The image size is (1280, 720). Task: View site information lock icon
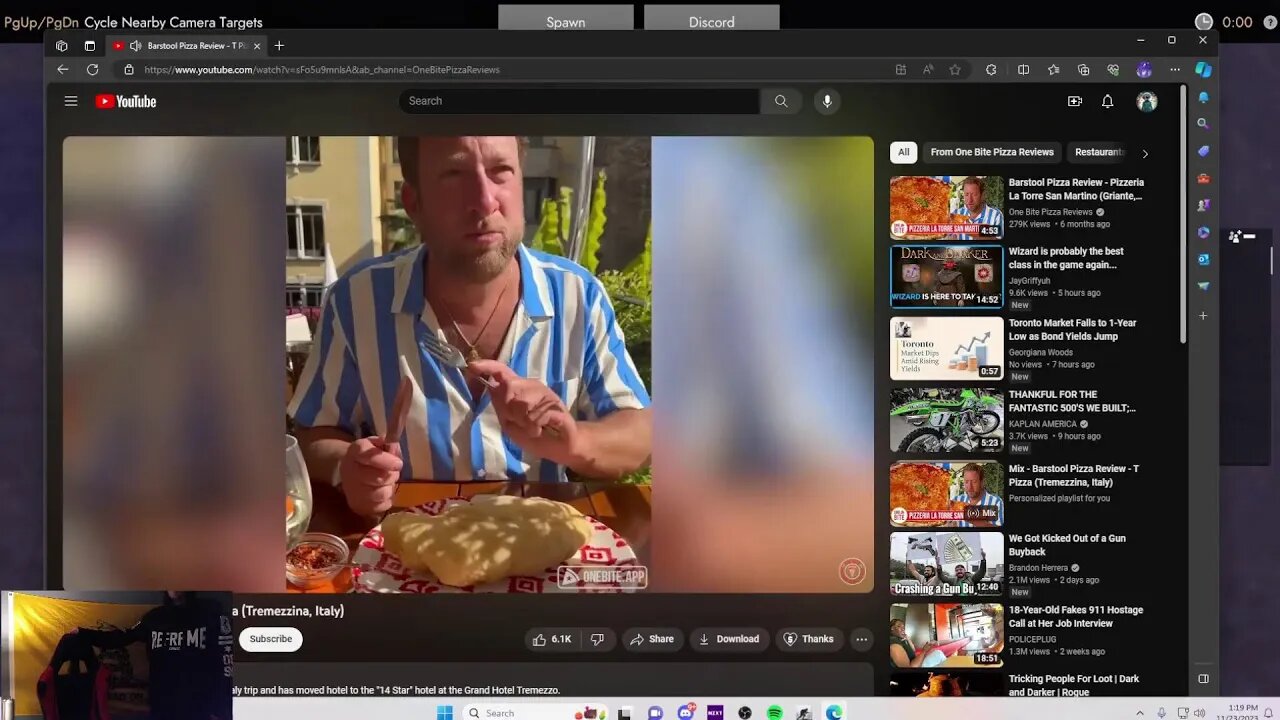click(128, 70)
